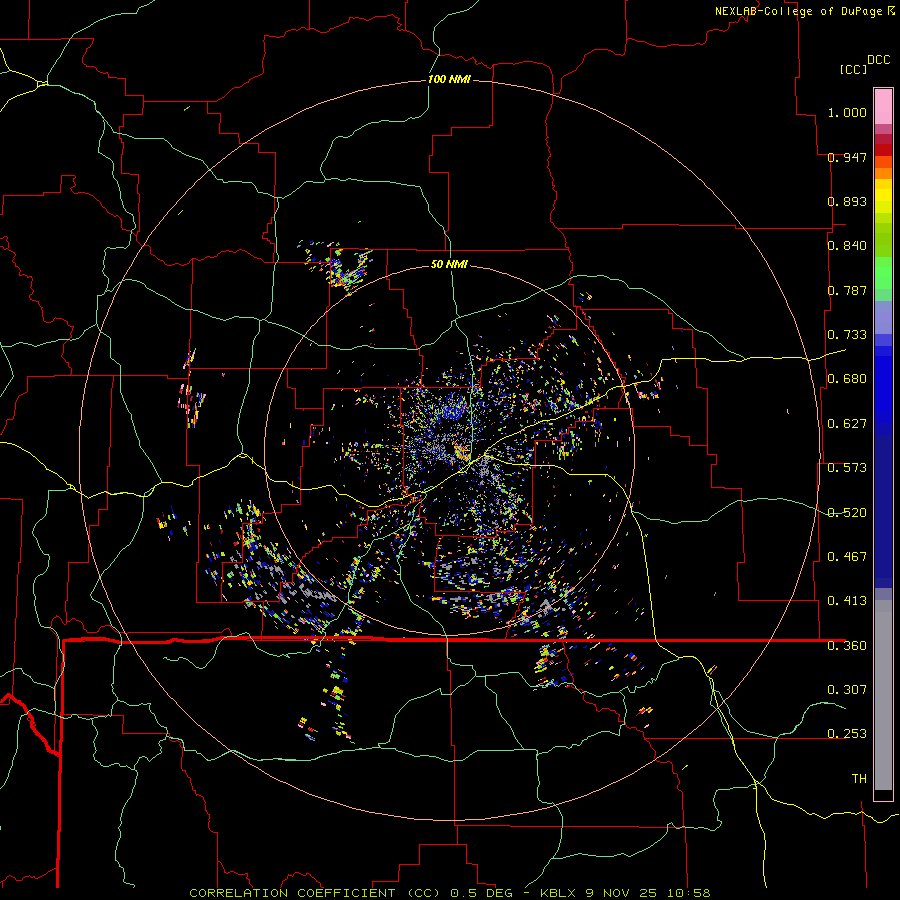Click the 0.467 scale value
Image resolution: width=900 pixels, height=900 pixels.
point(847,557)
